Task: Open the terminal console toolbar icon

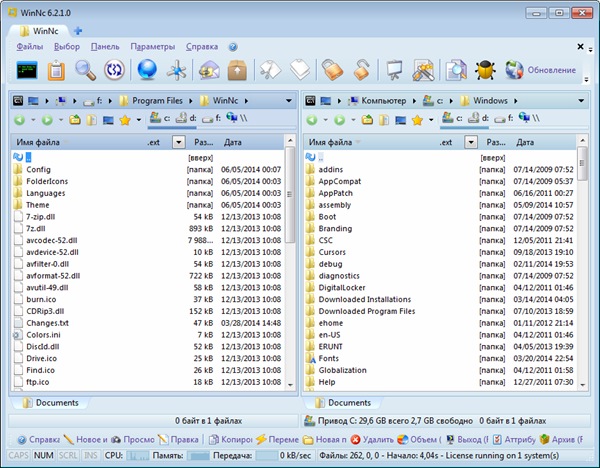Action: (27, 70)
